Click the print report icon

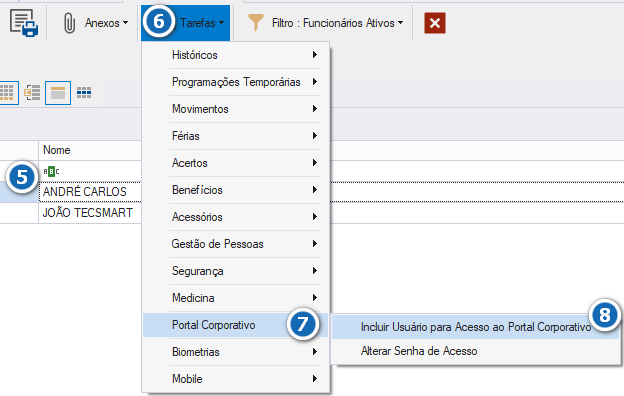point(24,23)
